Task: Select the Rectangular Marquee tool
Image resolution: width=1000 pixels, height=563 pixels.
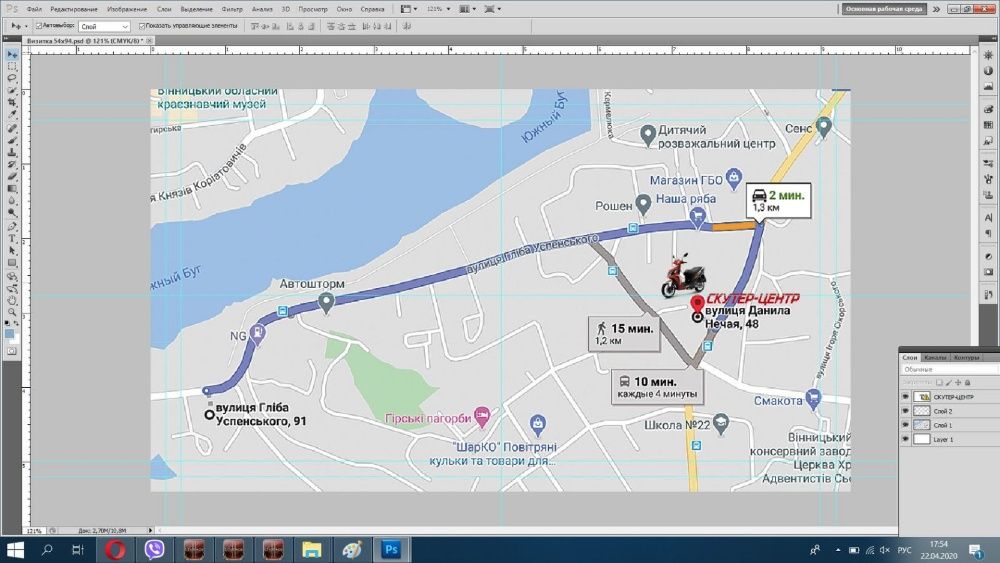Action: [12, 66]
